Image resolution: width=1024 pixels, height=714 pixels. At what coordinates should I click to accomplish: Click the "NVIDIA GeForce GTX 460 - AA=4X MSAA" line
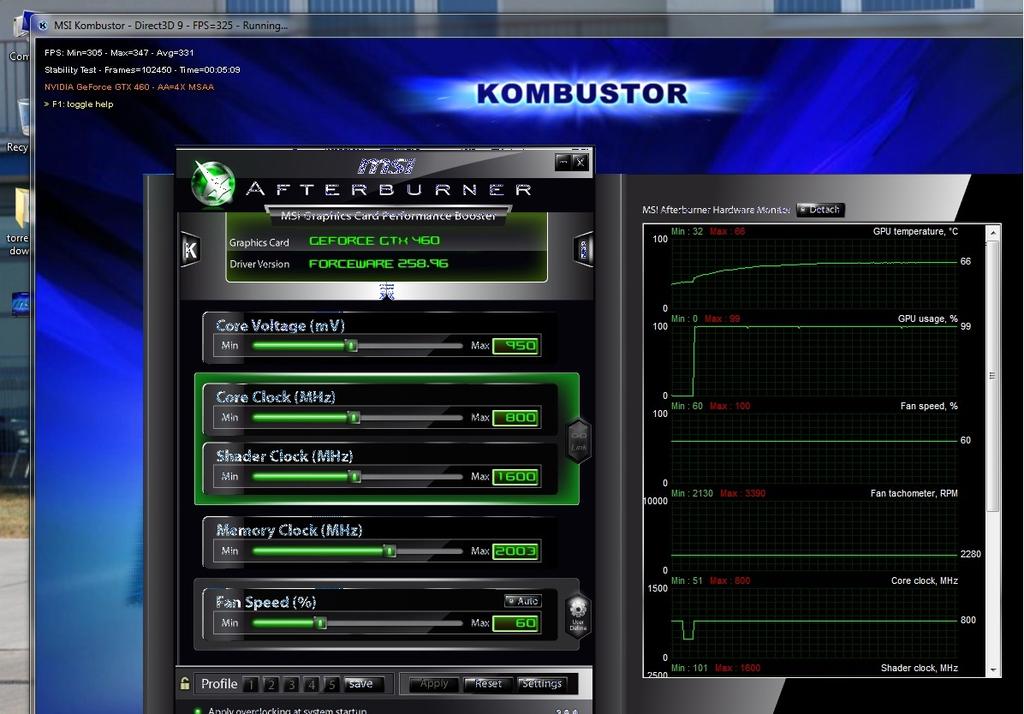[x=129, y=86]
